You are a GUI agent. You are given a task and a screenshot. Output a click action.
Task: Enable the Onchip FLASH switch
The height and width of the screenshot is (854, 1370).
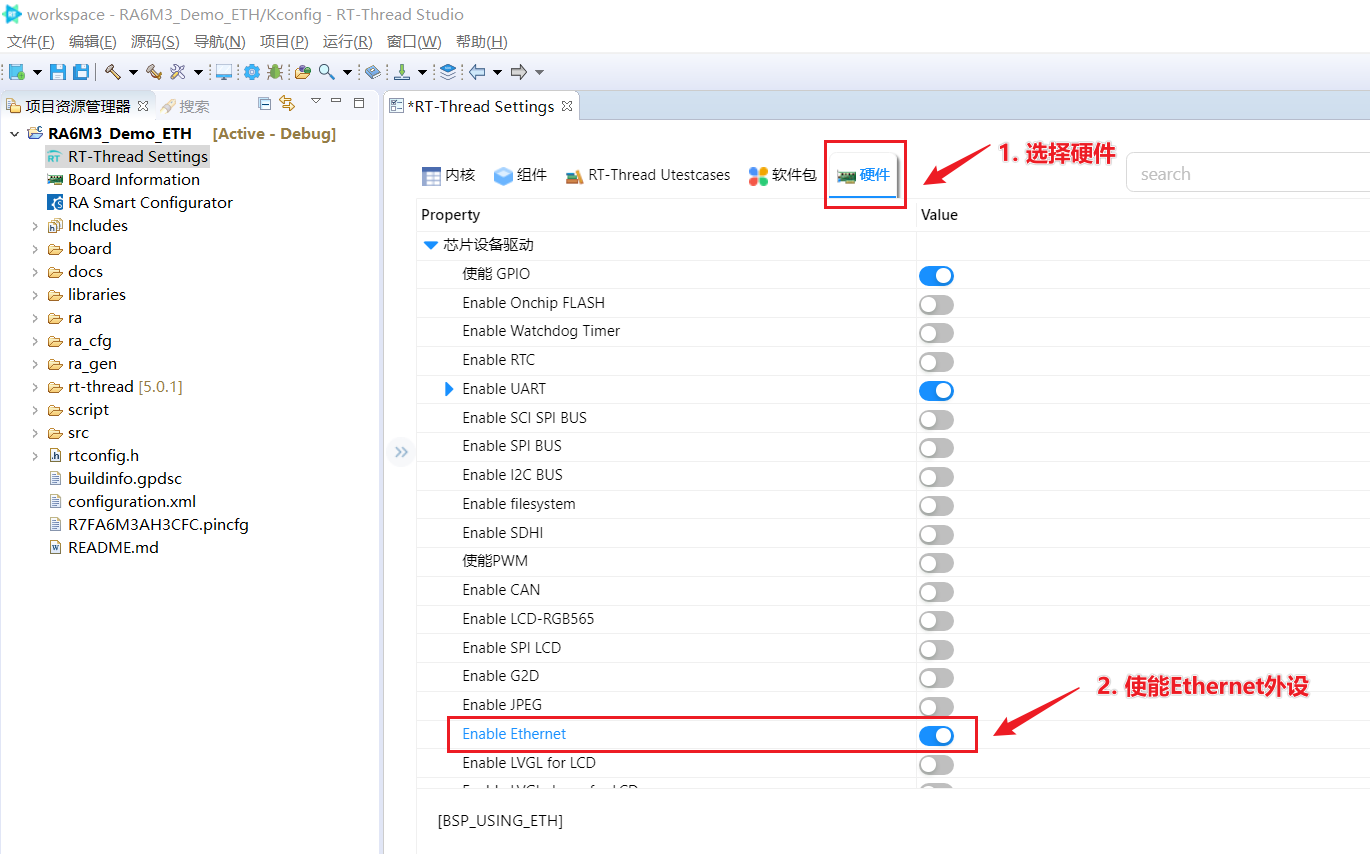pyautogui.click(x=936, y=304)
